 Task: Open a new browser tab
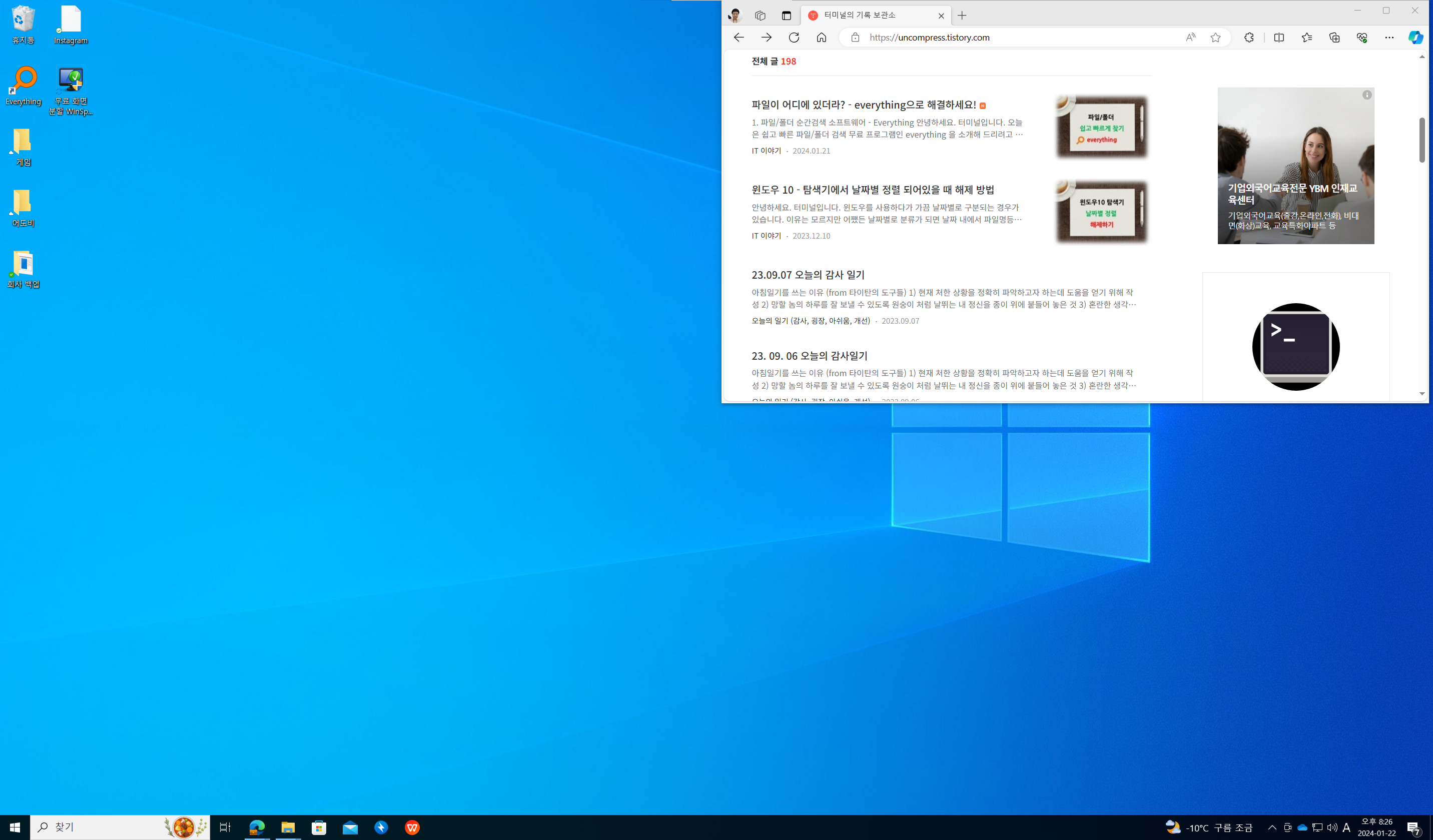pos(962,16)
